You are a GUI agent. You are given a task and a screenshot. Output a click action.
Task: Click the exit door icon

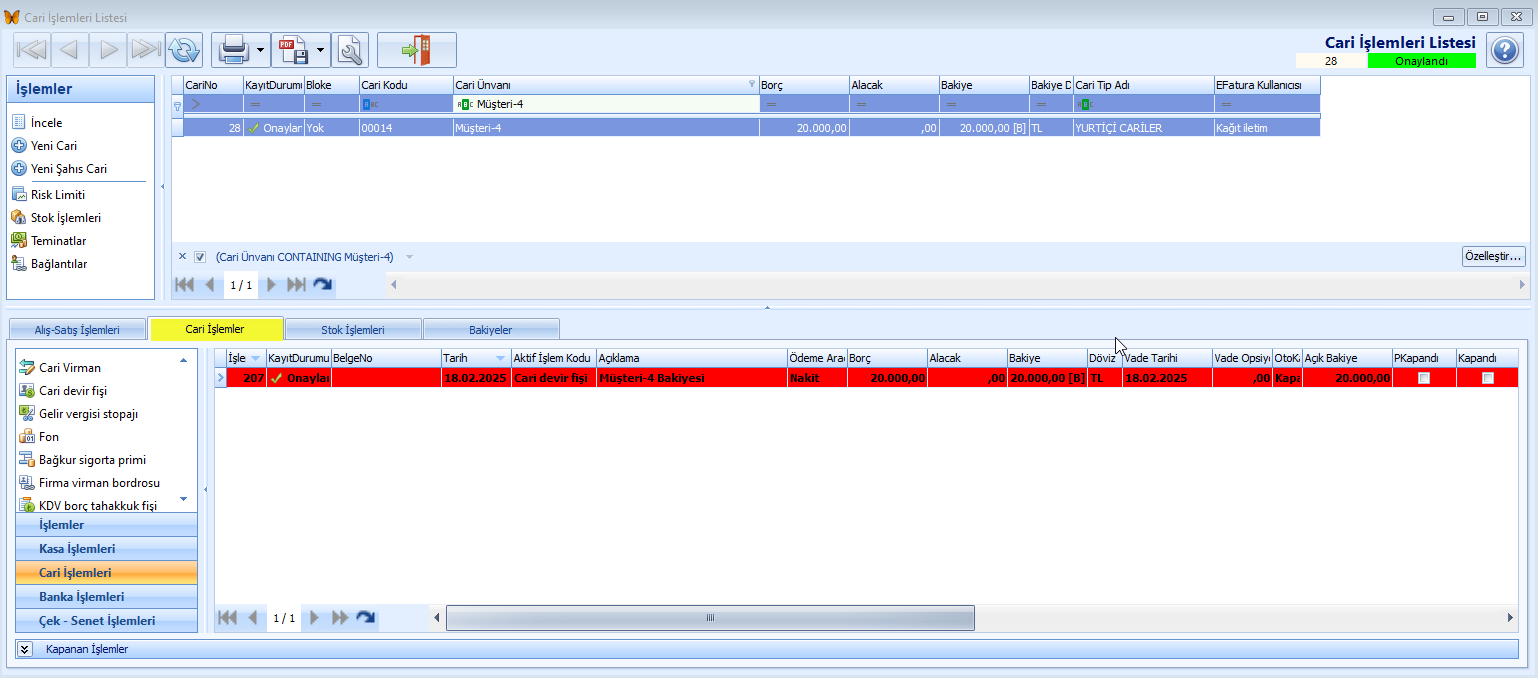(x=416, y=49)
